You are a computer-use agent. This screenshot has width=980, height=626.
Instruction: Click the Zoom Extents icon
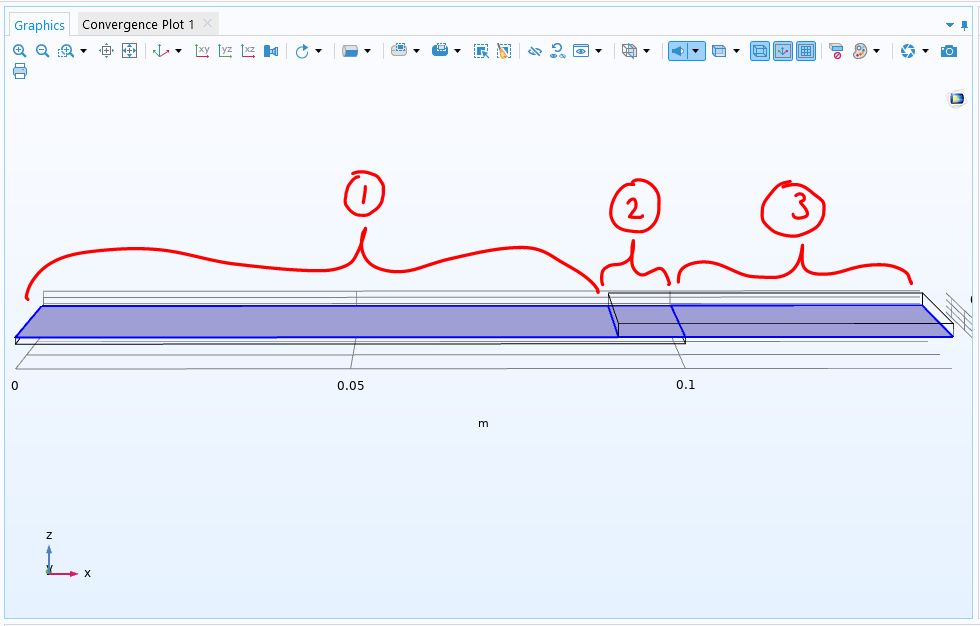click(129, 51)
